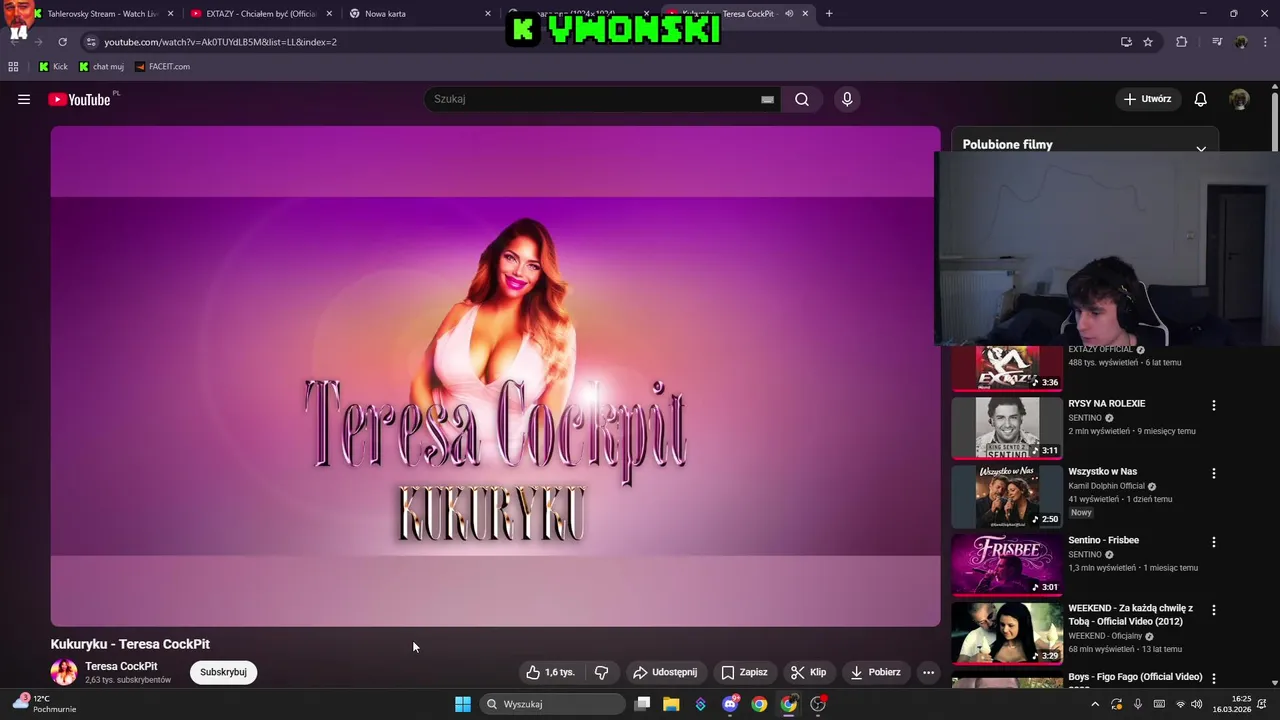The image size is (1280, 720).
Task: Open network settings in system tray
Action: click(x=1180, y=704)
